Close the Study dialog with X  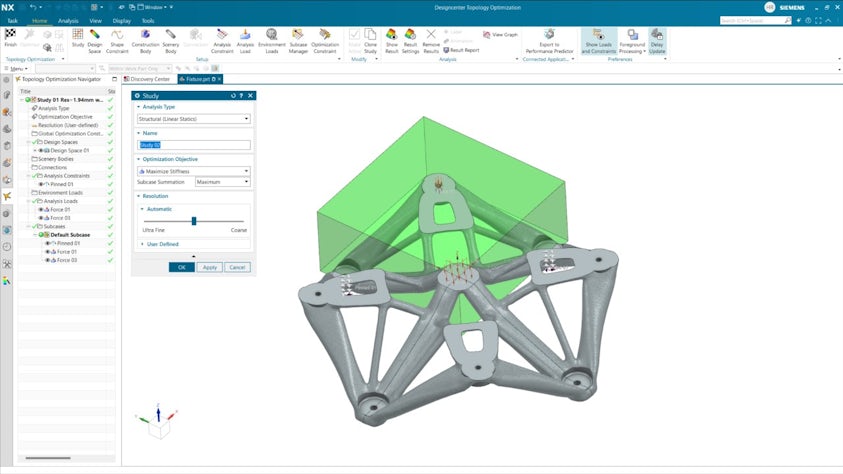250,96
